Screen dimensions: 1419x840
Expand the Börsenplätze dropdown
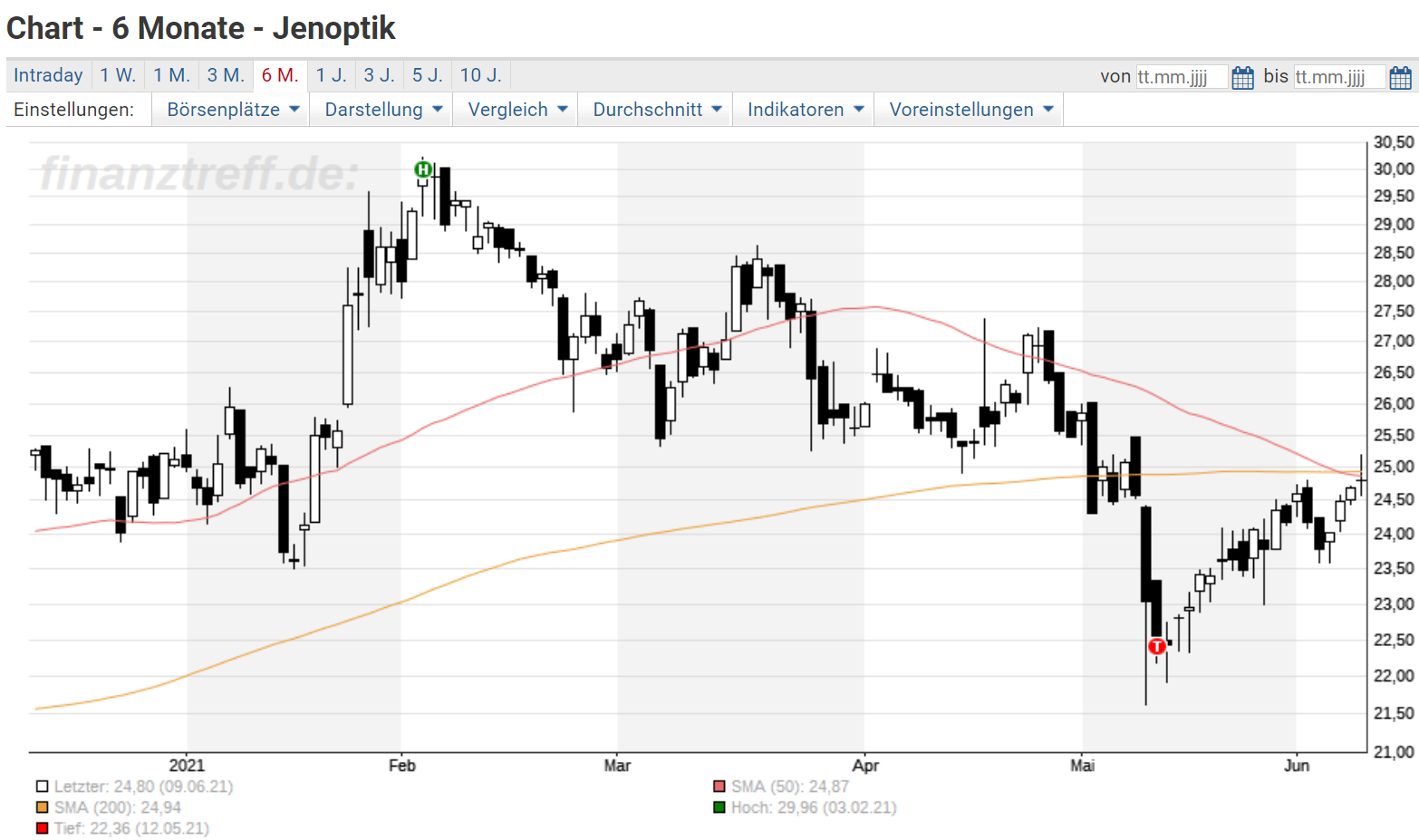(x=232, y=110)
